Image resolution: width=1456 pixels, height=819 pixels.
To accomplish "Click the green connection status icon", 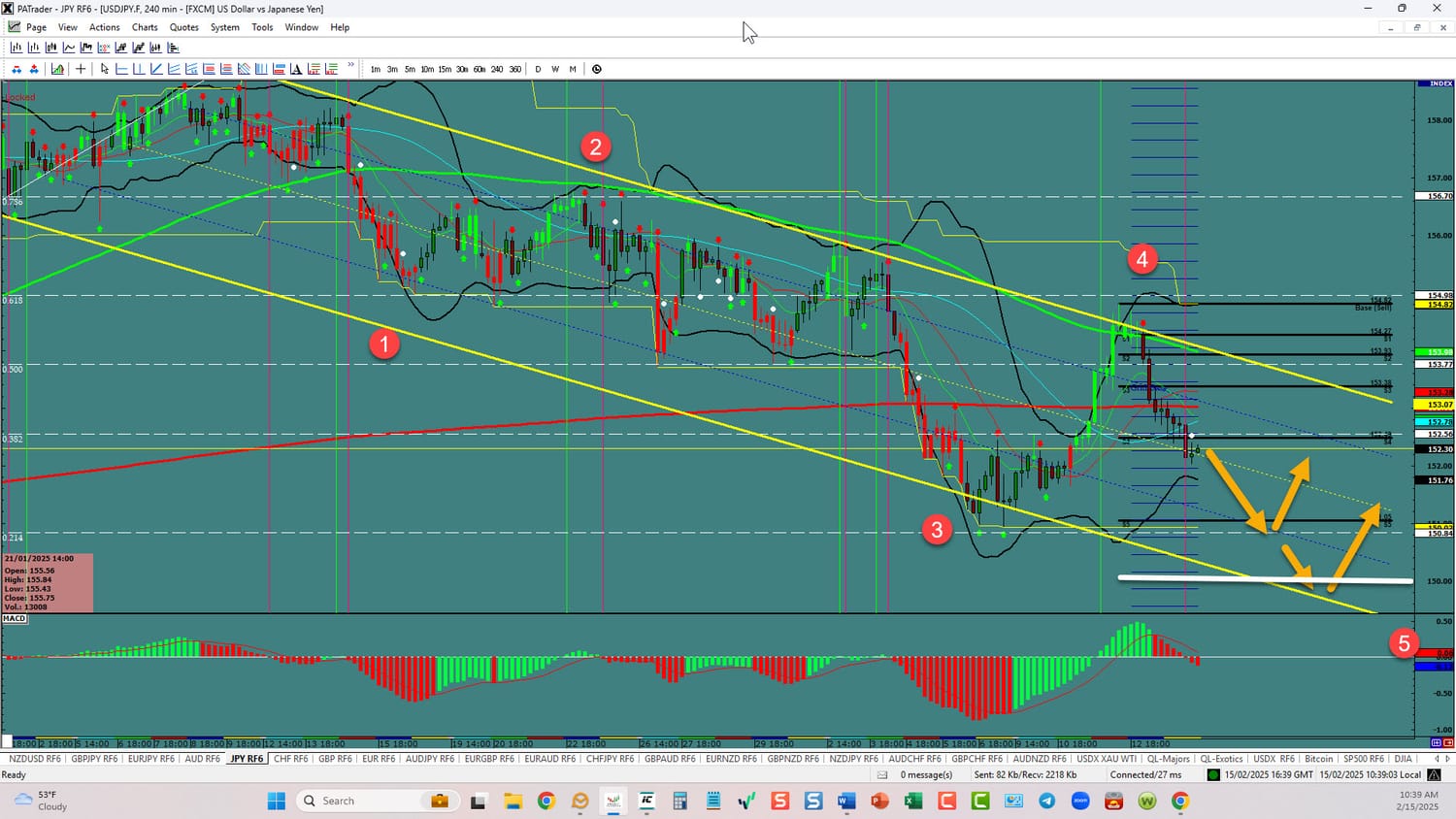I will point(1213,774).
